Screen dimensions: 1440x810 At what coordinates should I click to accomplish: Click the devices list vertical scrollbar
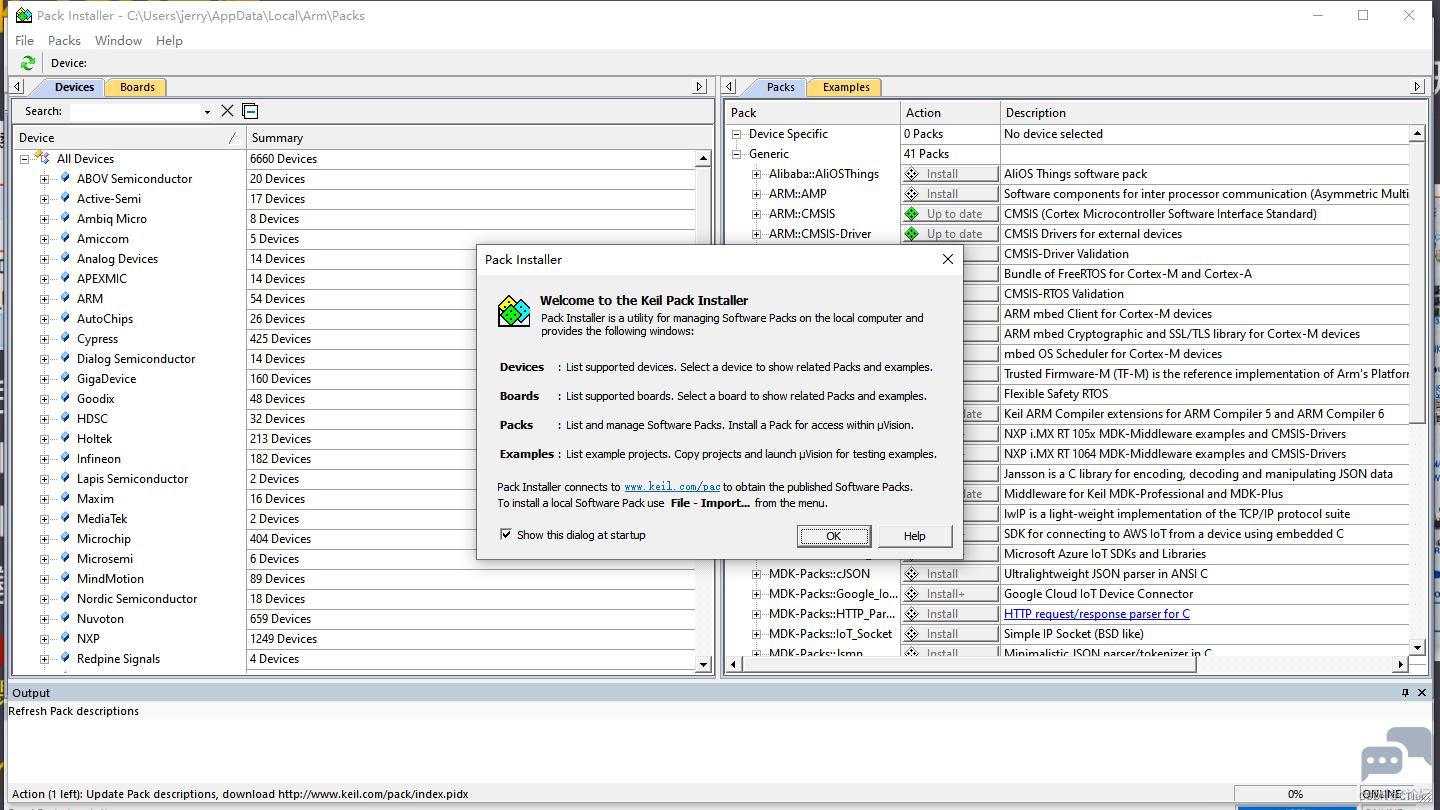pyautogui.click(x=703, y=411)
